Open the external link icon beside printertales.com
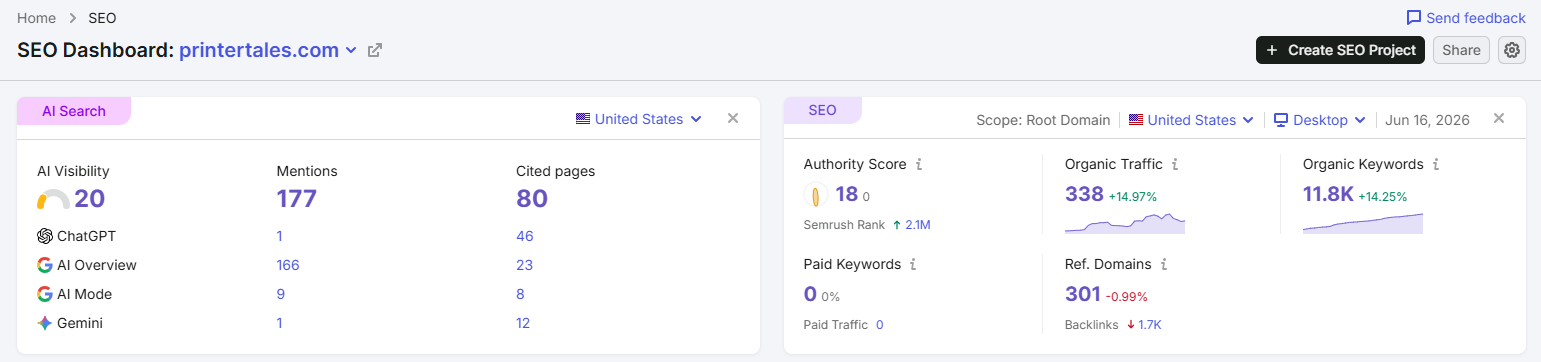Screen dimensions: 1541x362 375,50
